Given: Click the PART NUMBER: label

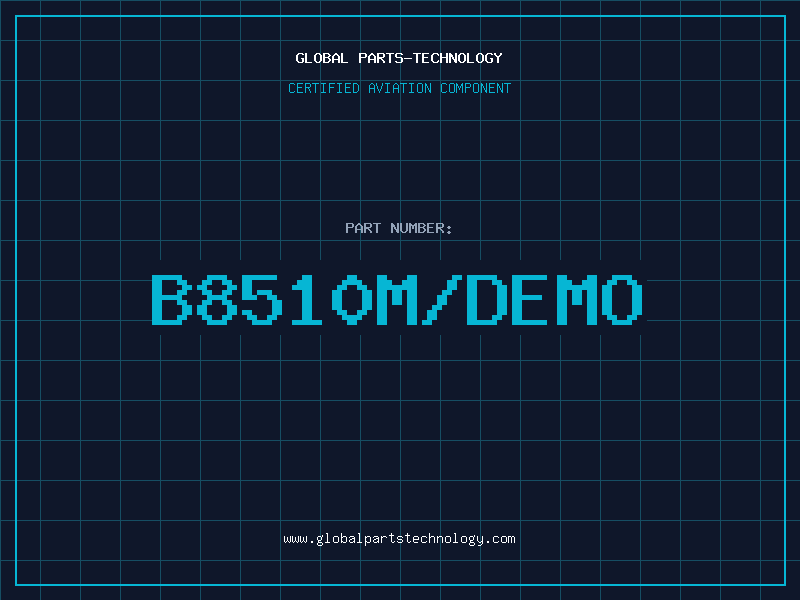Looking at the screenshot, I should coord(399,228).
